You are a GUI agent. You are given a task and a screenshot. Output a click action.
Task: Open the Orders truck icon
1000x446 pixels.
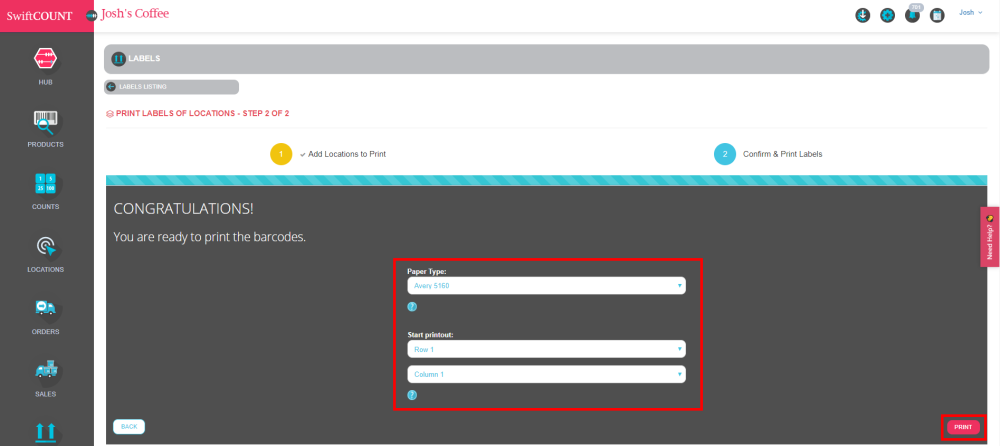pos(45,308)
